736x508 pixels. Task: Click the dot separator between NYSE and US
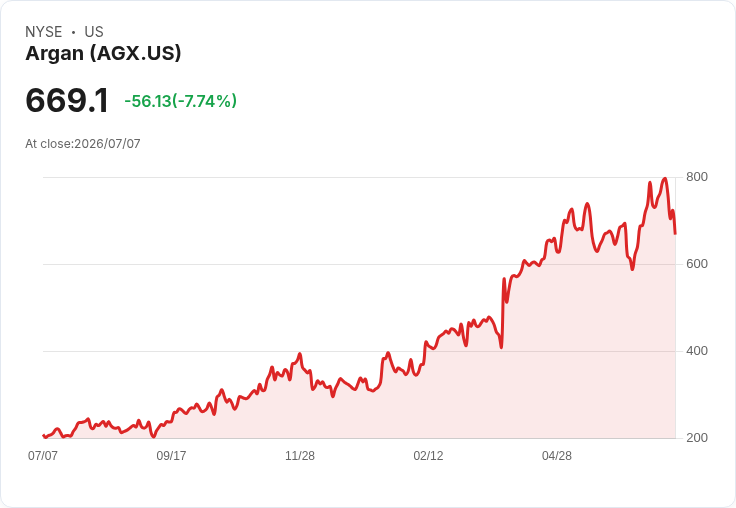[73, 32]
